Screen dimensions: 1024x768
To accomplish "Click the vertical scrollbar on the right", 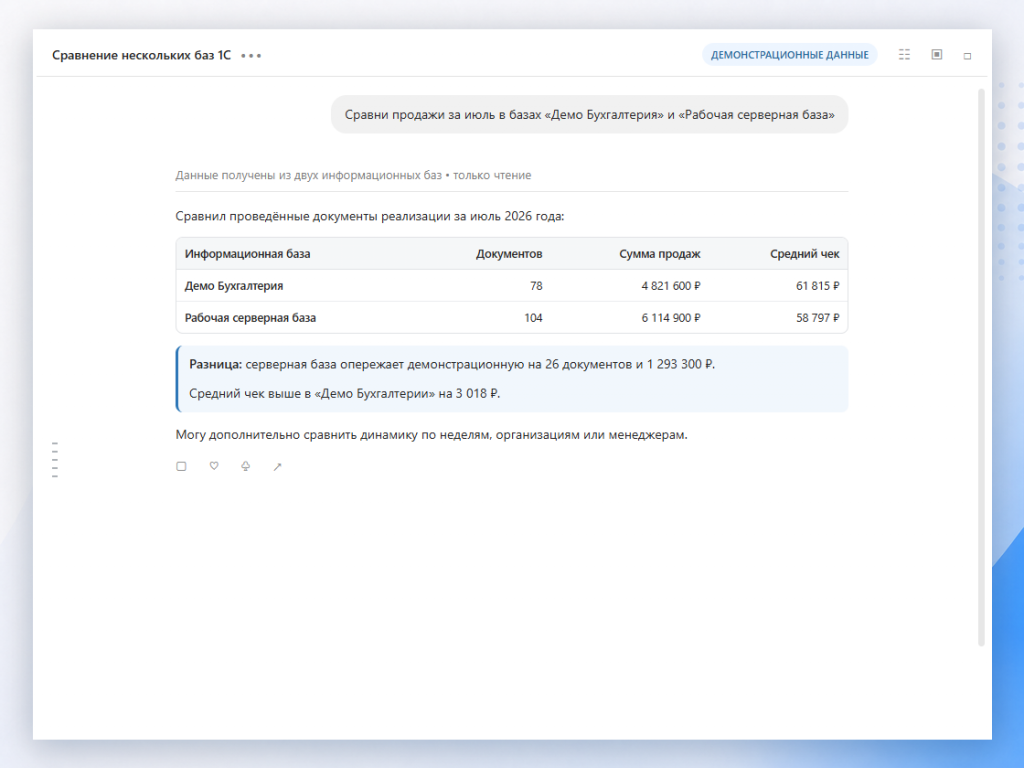I will [x=981, y=367].
